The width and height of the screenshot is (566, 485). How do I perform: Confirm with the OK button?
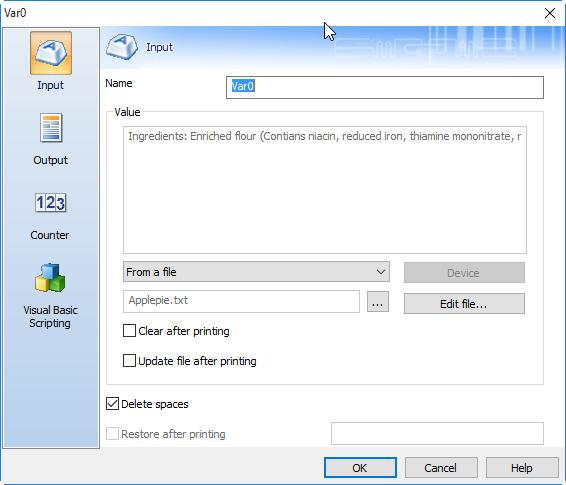pyautogui.click(x=360, y=468)
